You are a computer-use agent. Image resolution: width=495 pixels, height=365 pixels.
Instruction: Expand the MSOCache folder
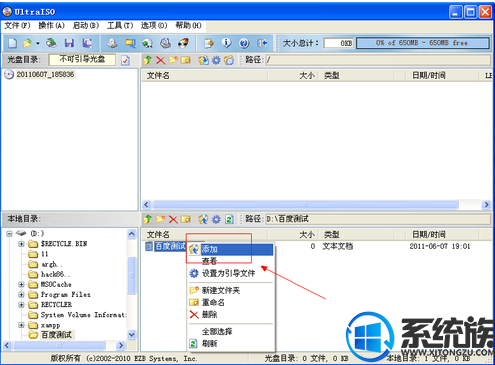click(22, 284)
